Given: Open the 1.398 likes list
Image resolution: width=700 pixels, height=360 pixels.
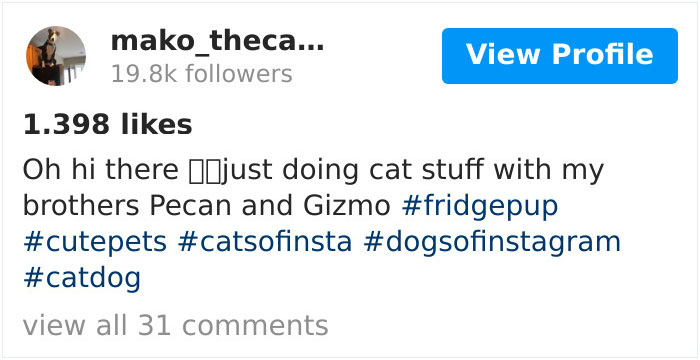Looking at the screenshot, I should 108,124.
